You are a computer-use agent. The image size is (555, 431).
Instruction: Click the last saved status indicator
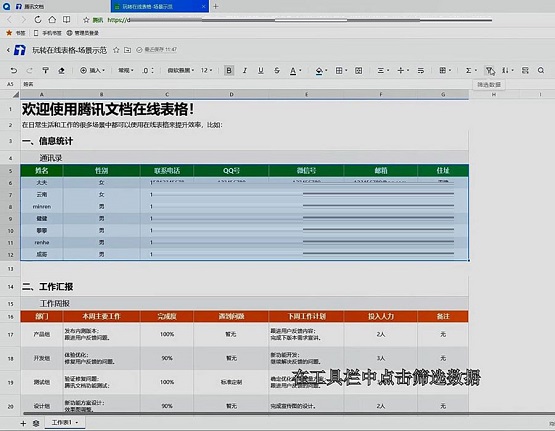click(x=156, y=50)
